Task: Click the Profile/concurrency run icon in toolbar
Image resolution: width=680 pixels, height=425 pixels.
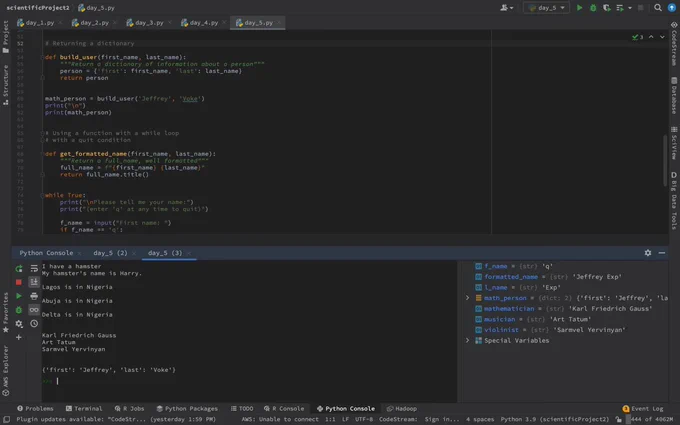Action: click(x=620, y=8)
